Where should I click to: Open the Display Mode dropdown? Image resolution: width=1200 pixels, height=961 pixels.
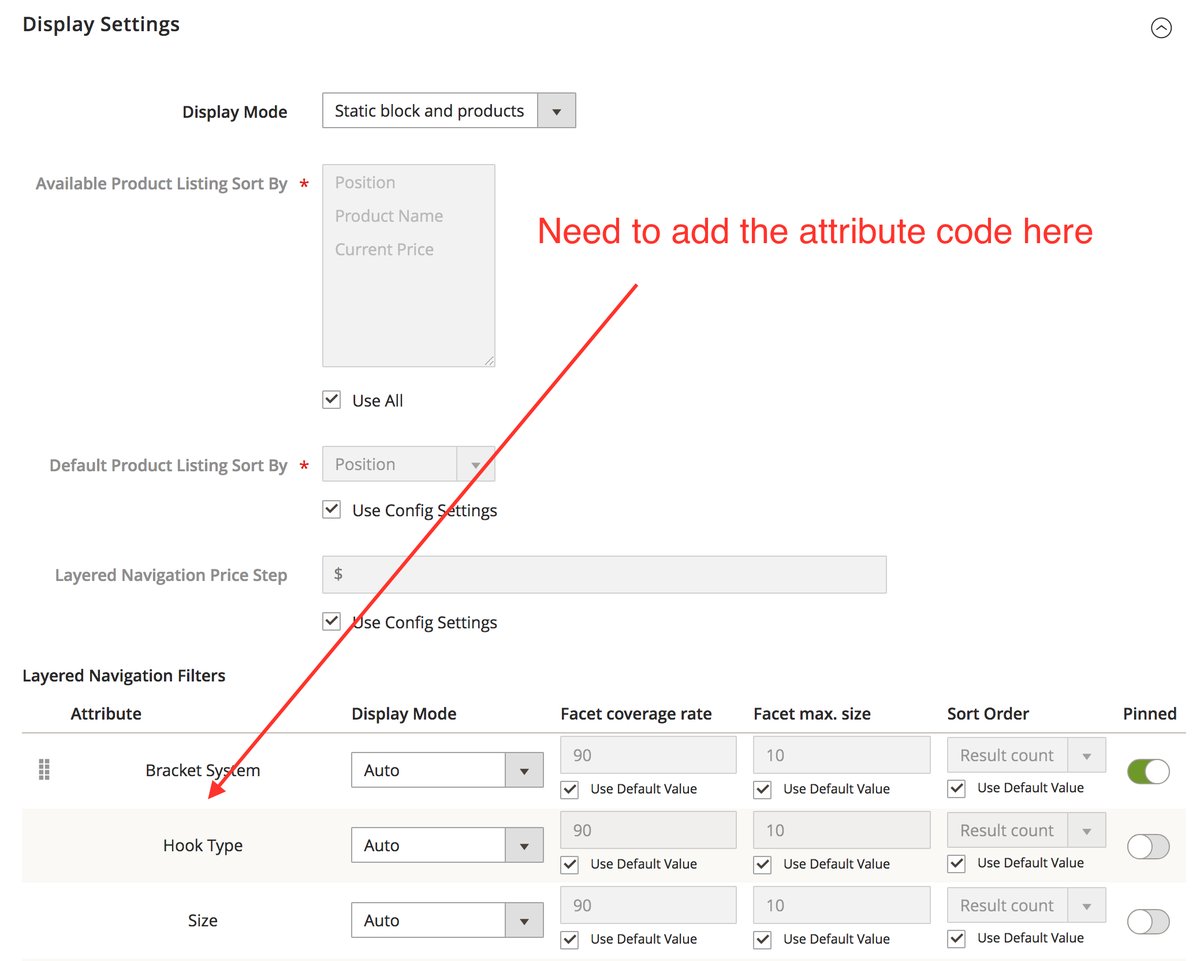(x=557, y=110)
